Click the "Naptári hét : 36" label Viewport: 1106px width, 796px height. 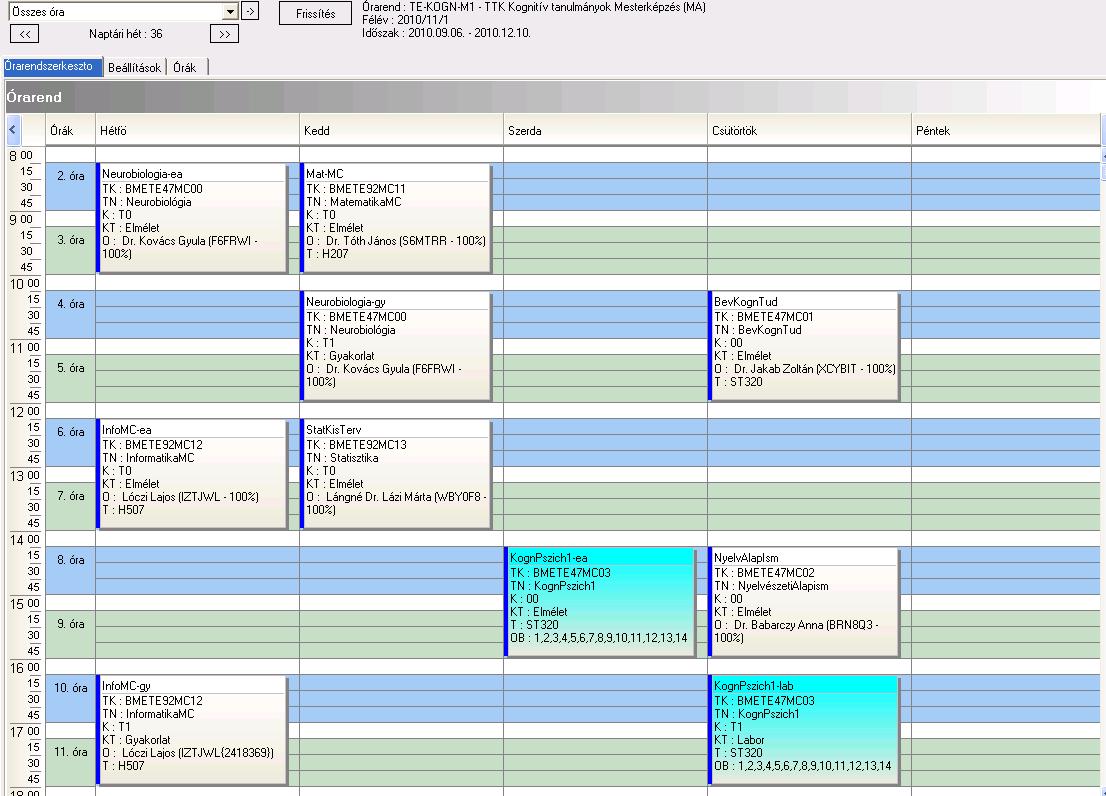point(126,34)
